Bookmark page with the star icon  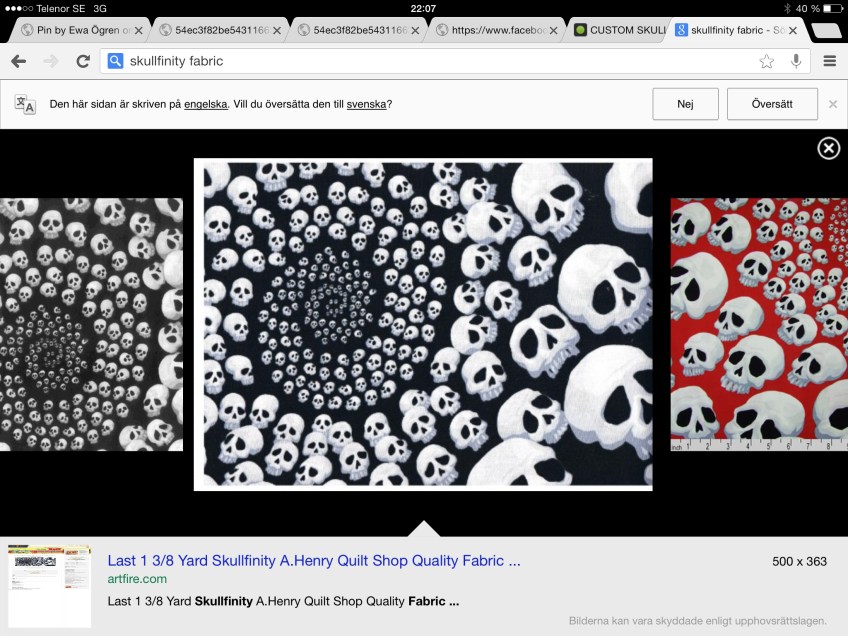(766, 61)
